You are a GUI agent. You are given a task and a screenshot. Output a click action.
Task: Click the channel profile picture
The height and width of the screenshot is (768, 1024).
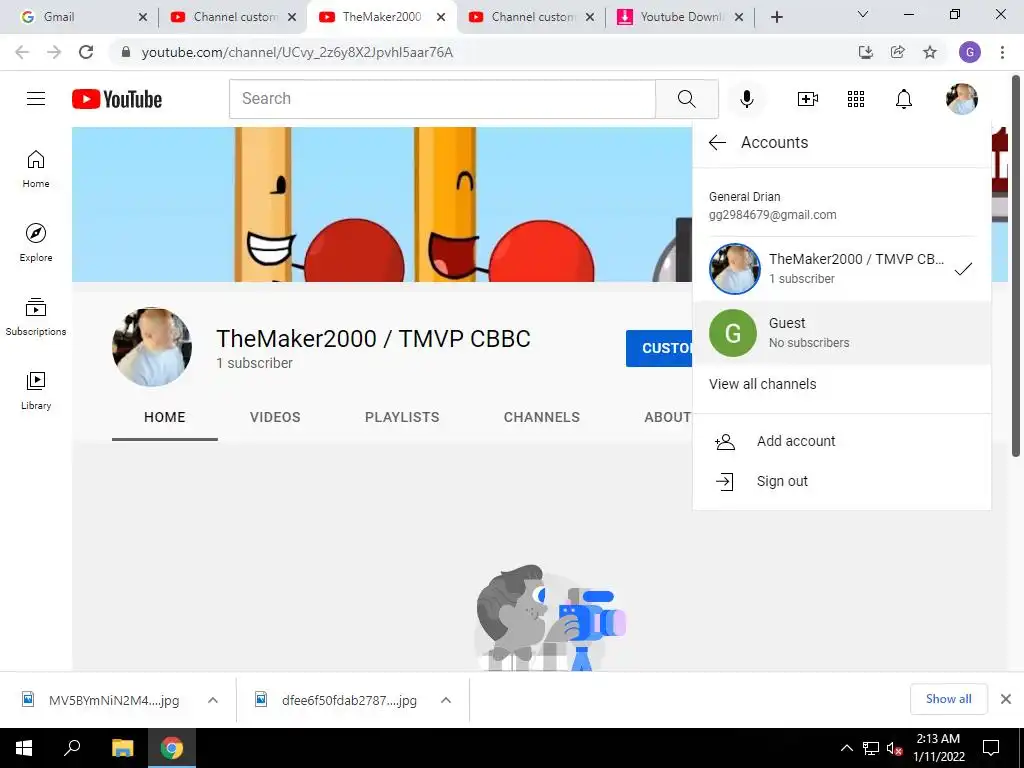(x=152, y=347)
